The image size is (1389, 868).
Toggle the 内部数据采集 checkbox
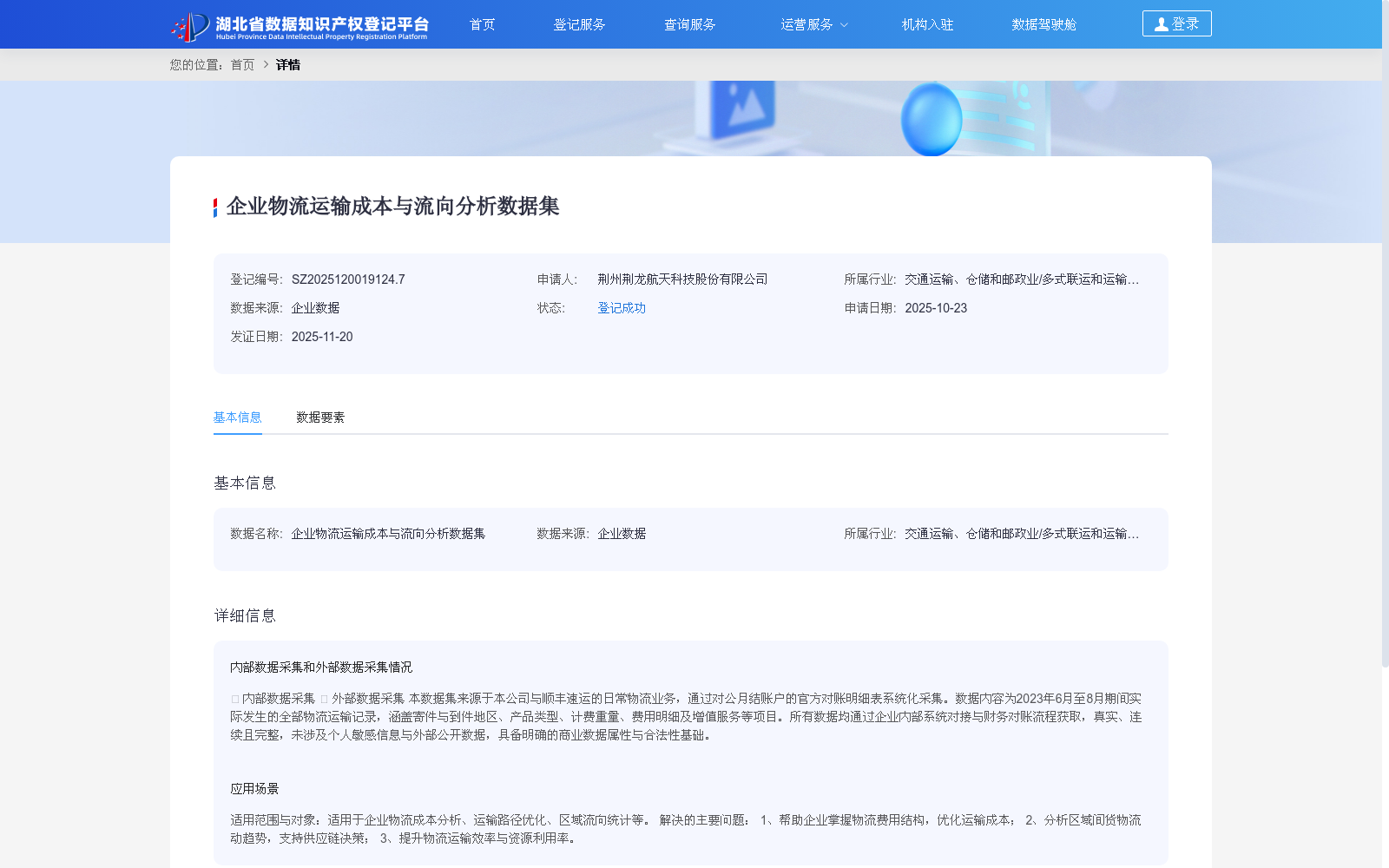click(235, 699)
